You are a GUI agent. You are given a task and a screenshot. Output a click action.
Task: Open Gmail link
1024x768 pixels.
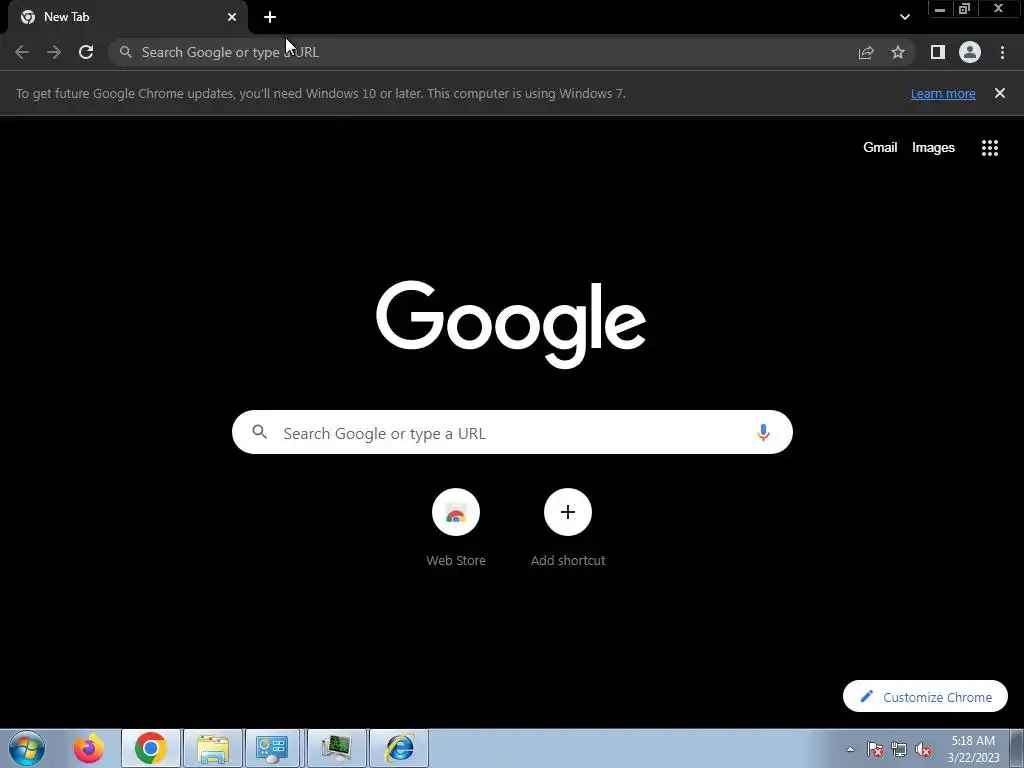click(880, 148)
